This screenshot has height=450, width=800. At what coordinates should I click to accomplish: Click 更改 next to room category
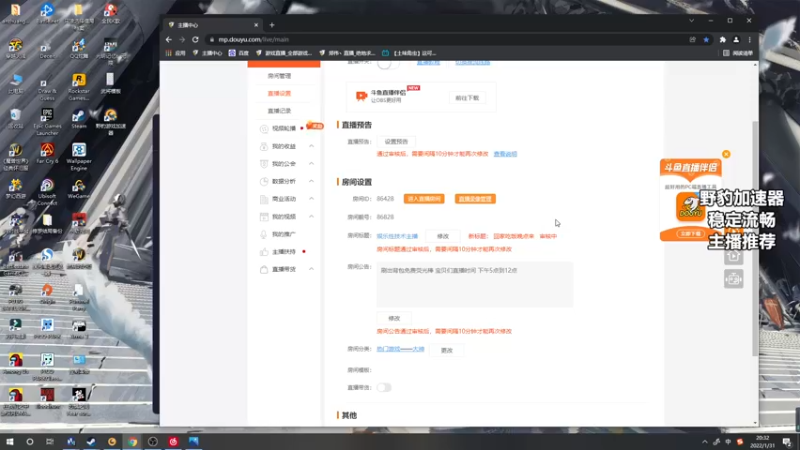click(x=446, y=351)
